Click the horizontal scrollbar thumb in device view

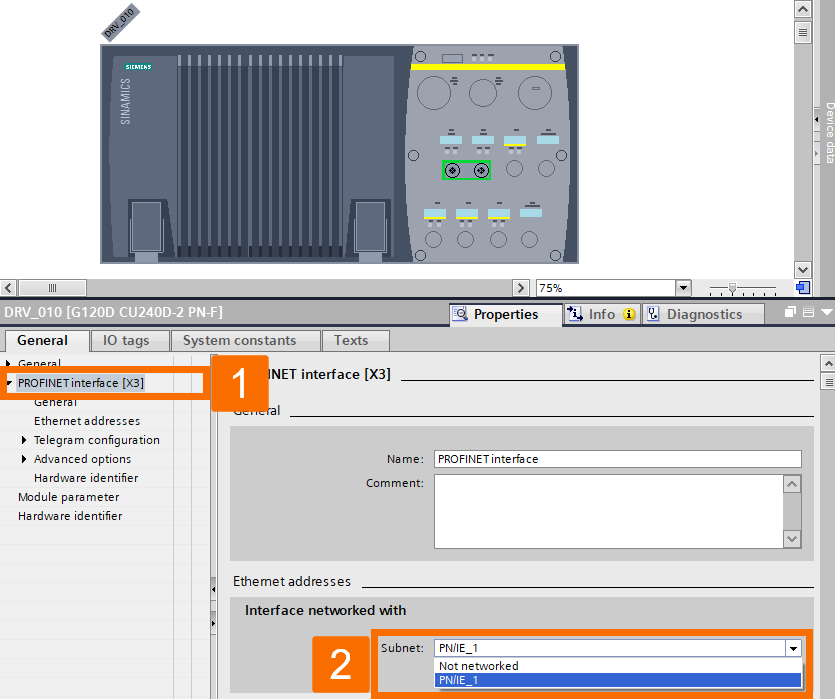tap(52, 288)
